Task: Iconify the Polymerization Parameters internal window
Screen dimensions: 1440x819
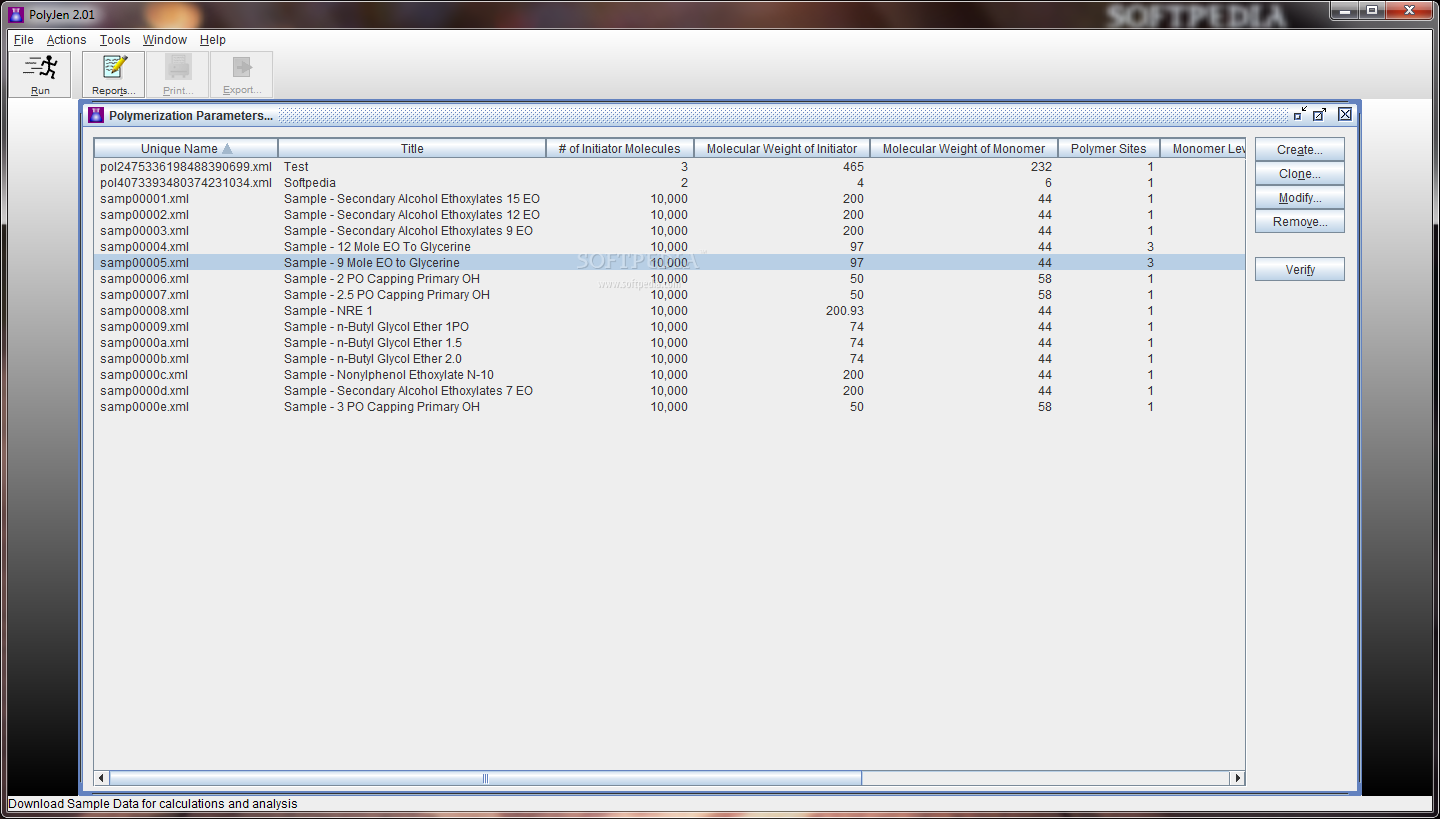Action: click(x=1300, y=114)
